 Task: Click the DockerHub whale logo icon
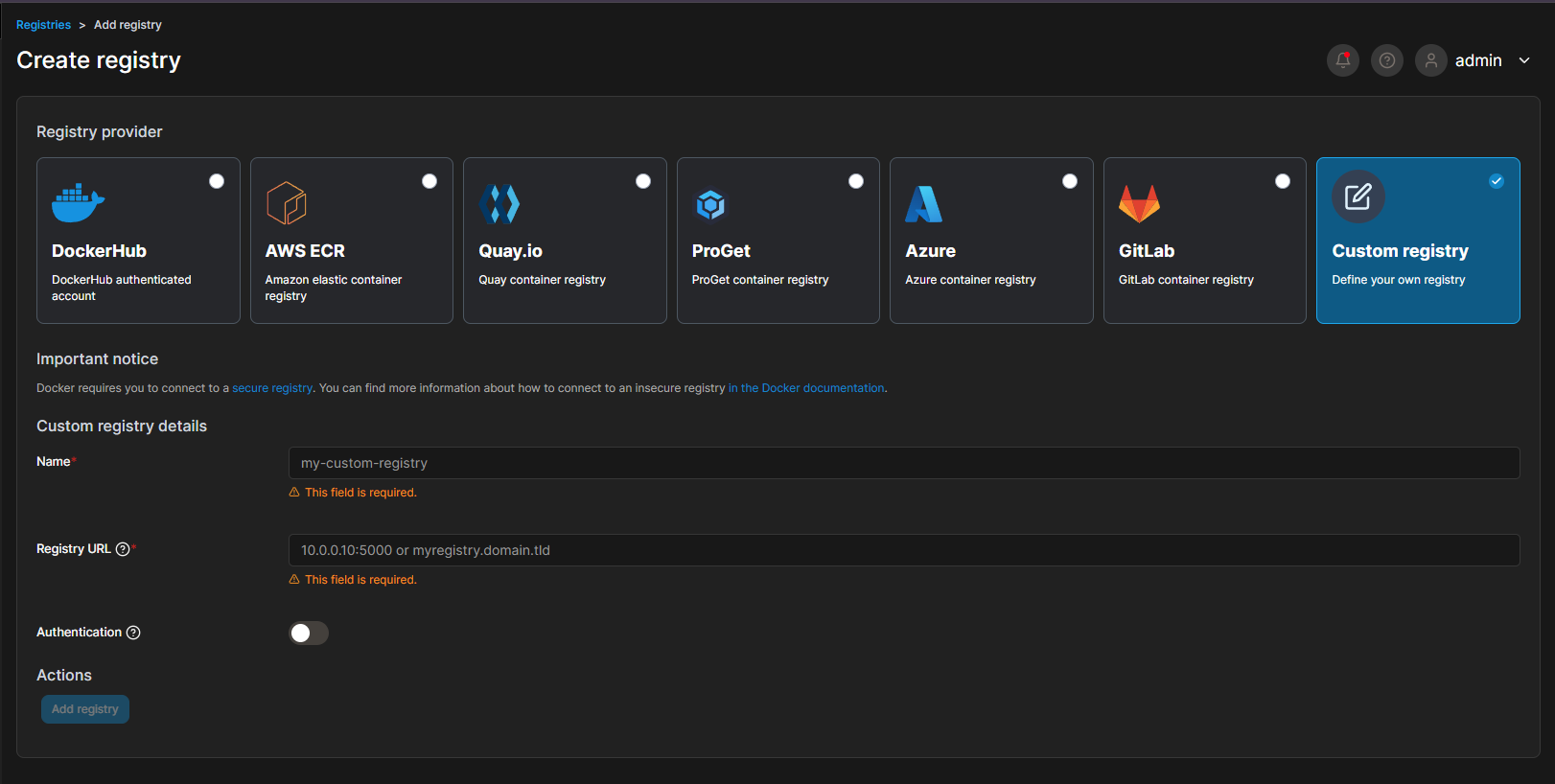(x=78, y=203)
